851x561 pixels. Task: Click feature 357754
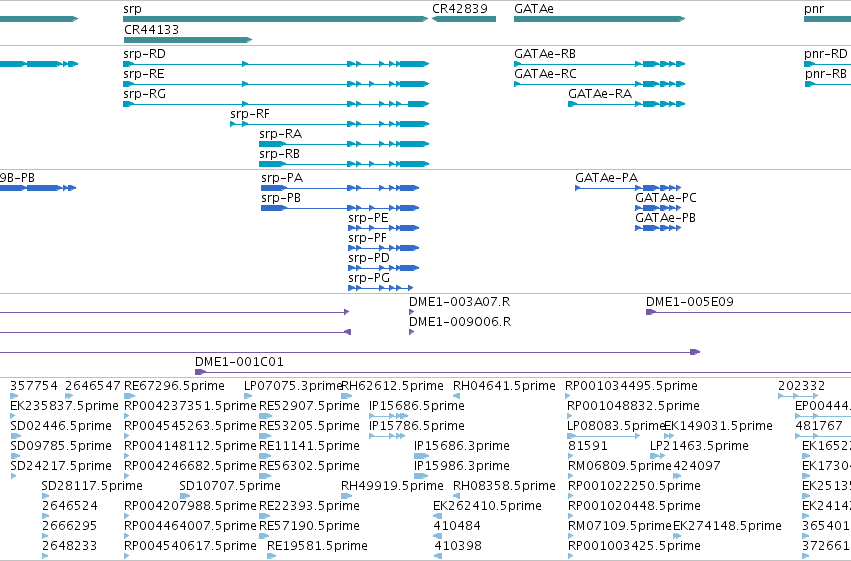pos(34,386)
